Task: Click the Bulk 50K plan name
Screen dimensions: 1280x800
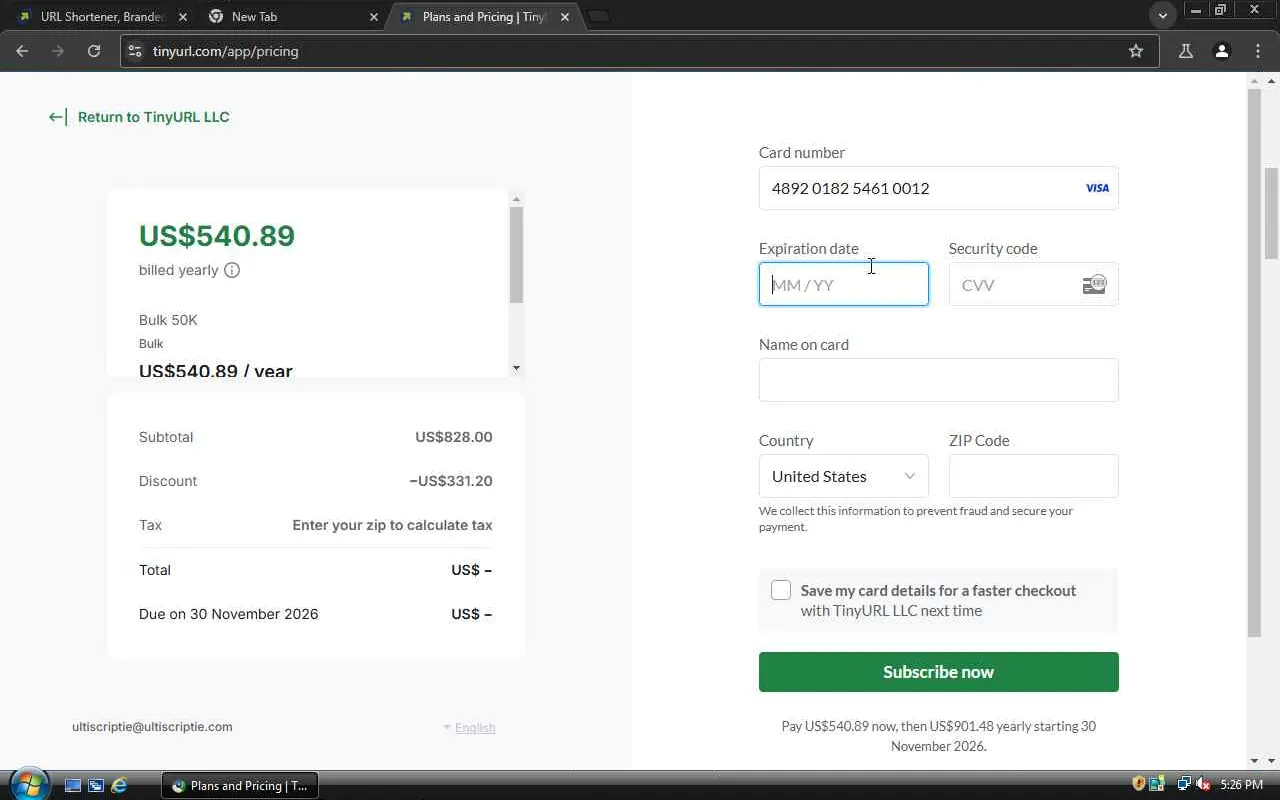Action: pos(168,320)
